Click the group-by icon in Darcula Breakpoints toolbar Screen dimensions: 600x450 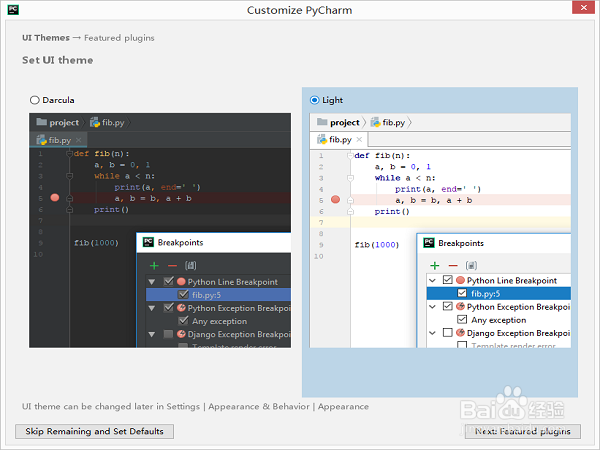[x=191, y=266]
